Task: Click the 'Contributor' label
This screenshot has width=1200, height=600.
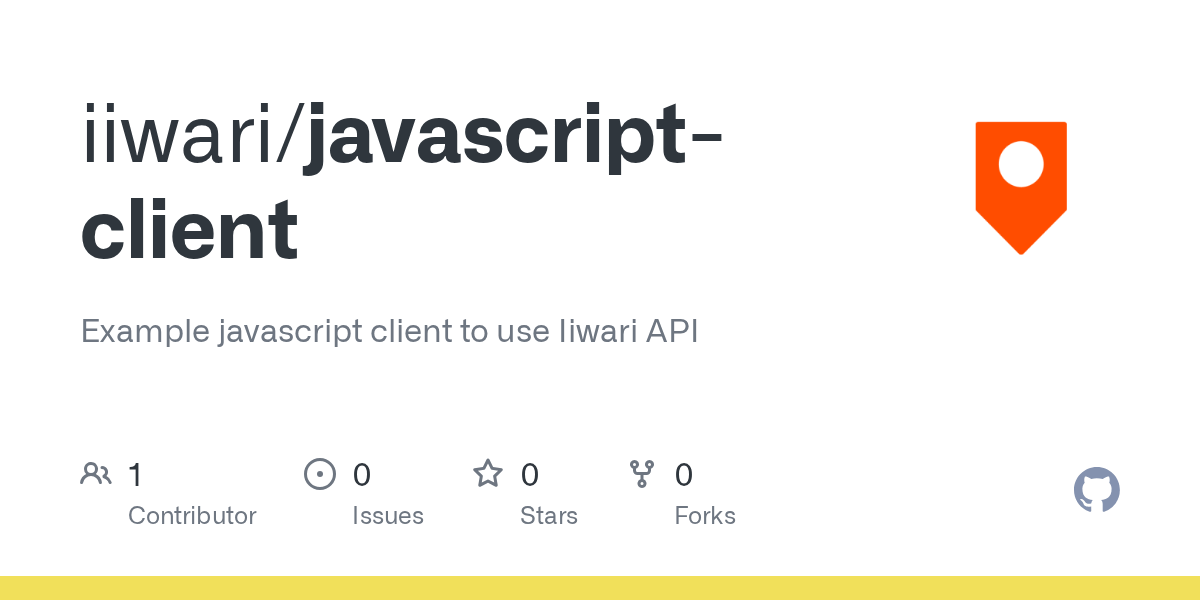Action: (192, 516)
